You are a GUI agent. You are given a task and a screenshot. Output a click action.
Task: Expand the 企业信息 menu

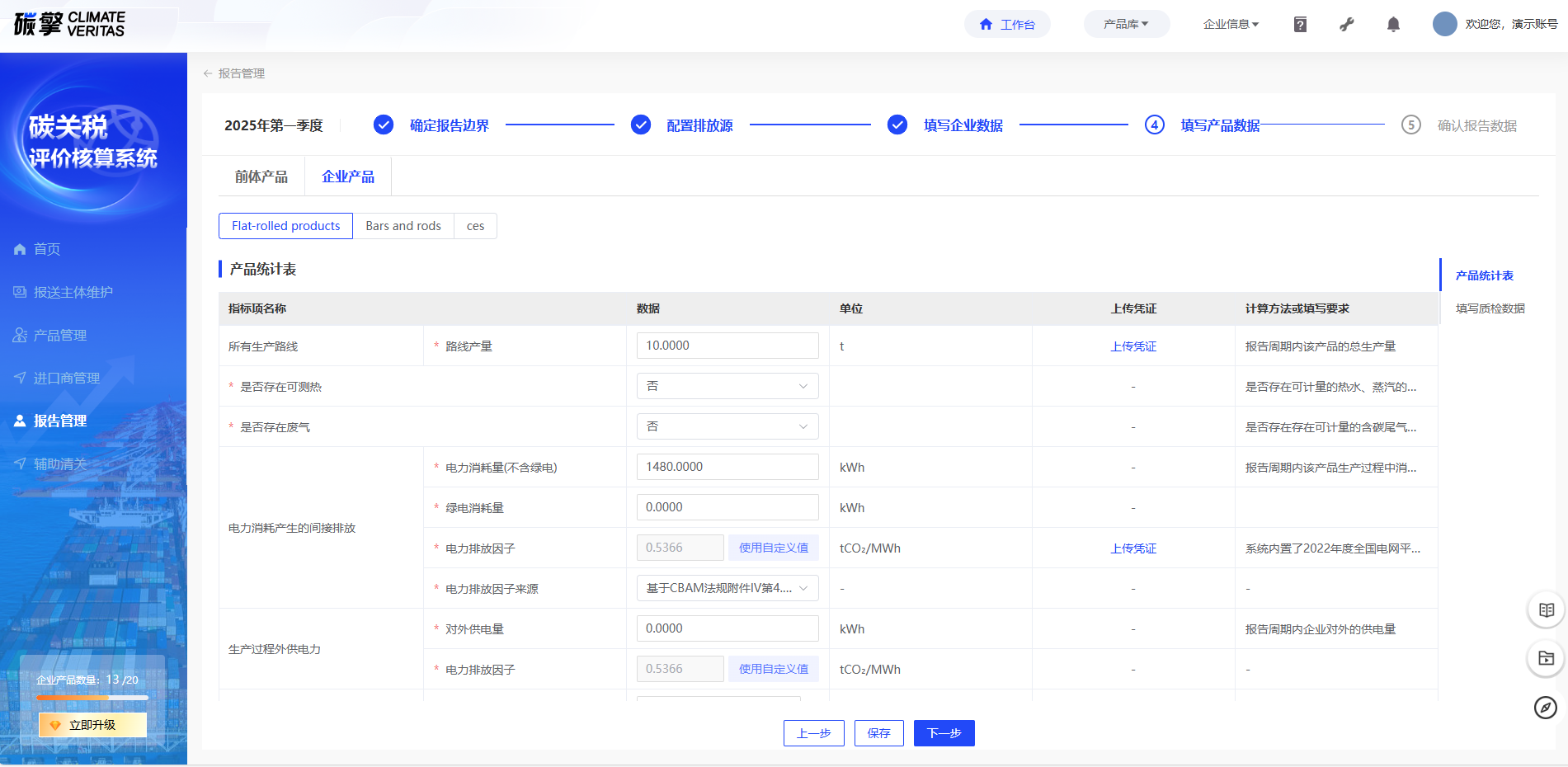1231,25
